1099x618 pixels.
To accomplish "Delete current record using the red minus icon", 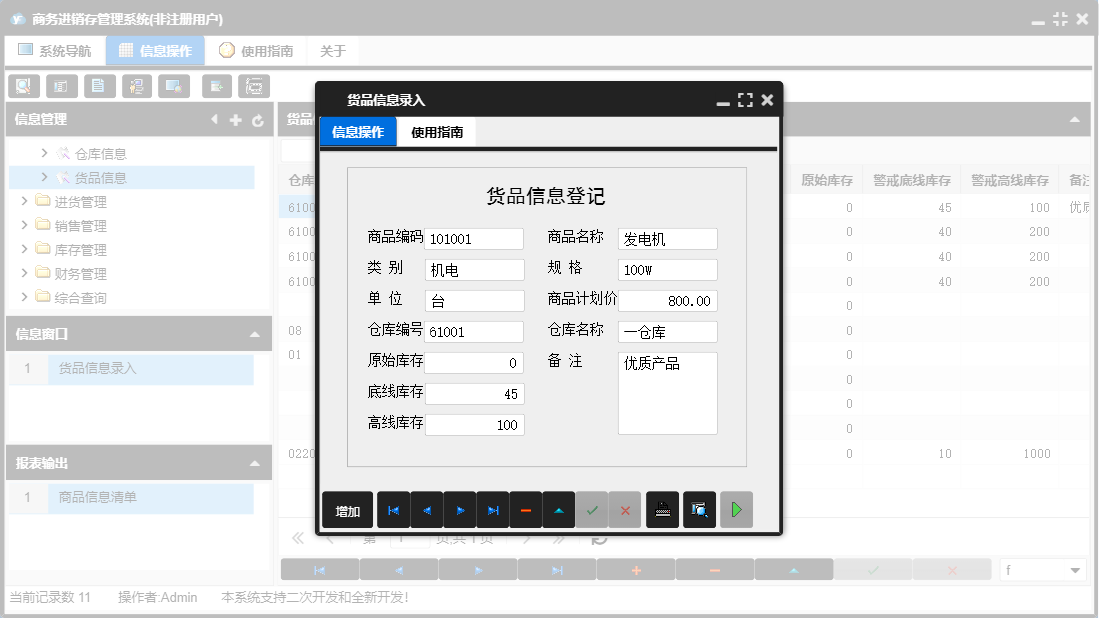I will (527, 510).
